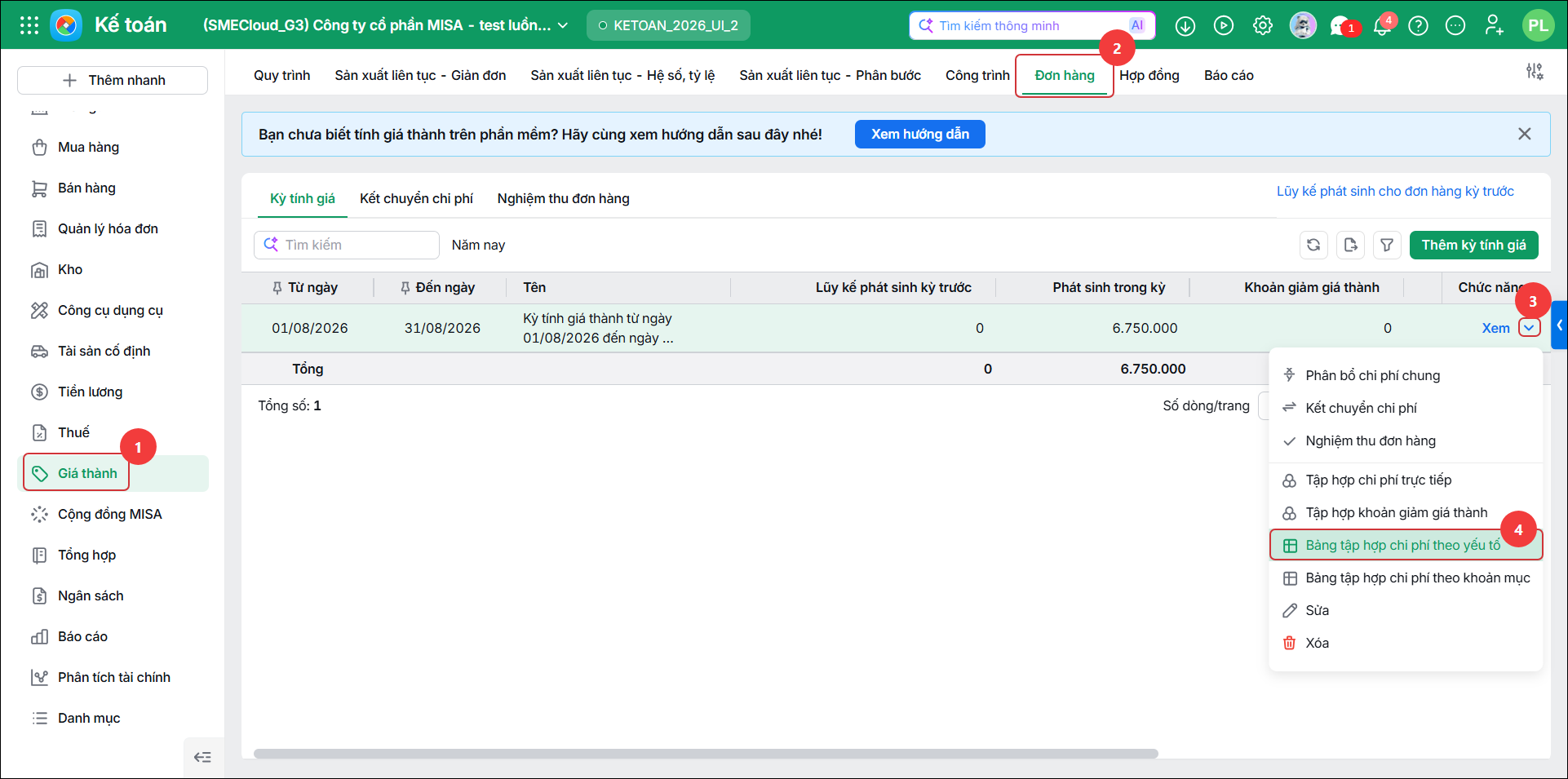Open the filter funnel icon

1387,245
